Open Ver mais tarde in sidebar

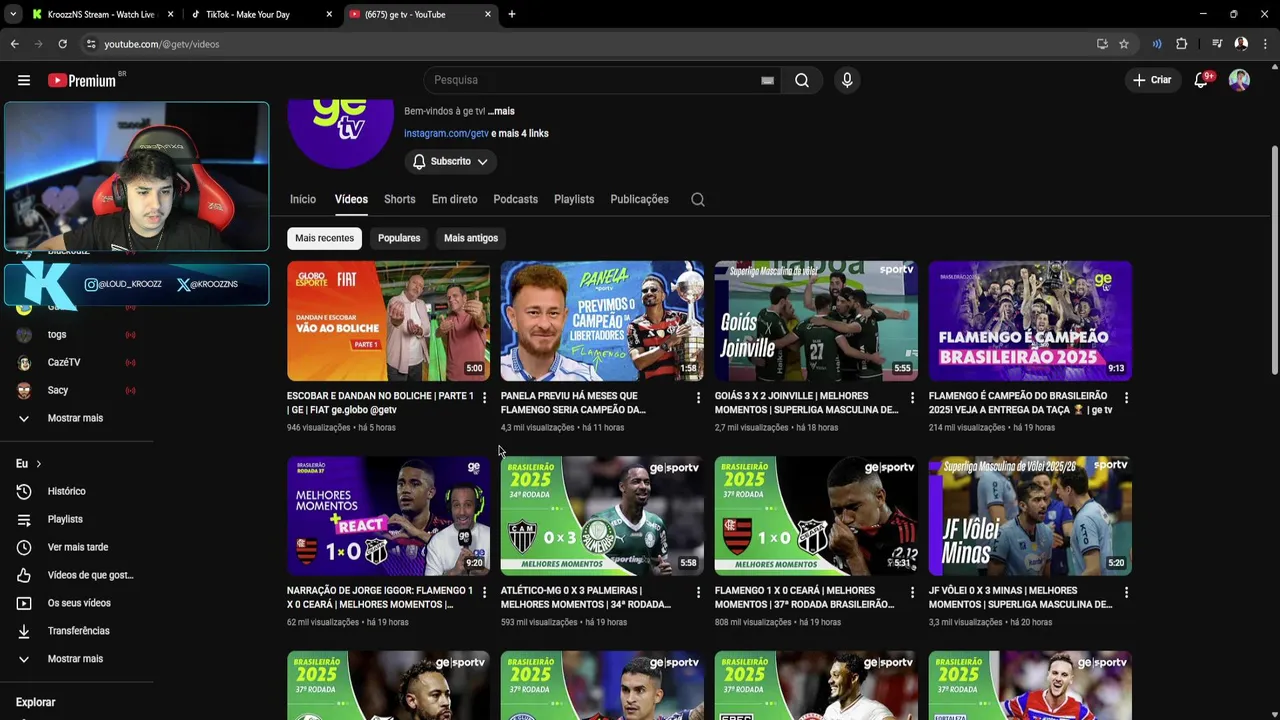tap(76, 547)
